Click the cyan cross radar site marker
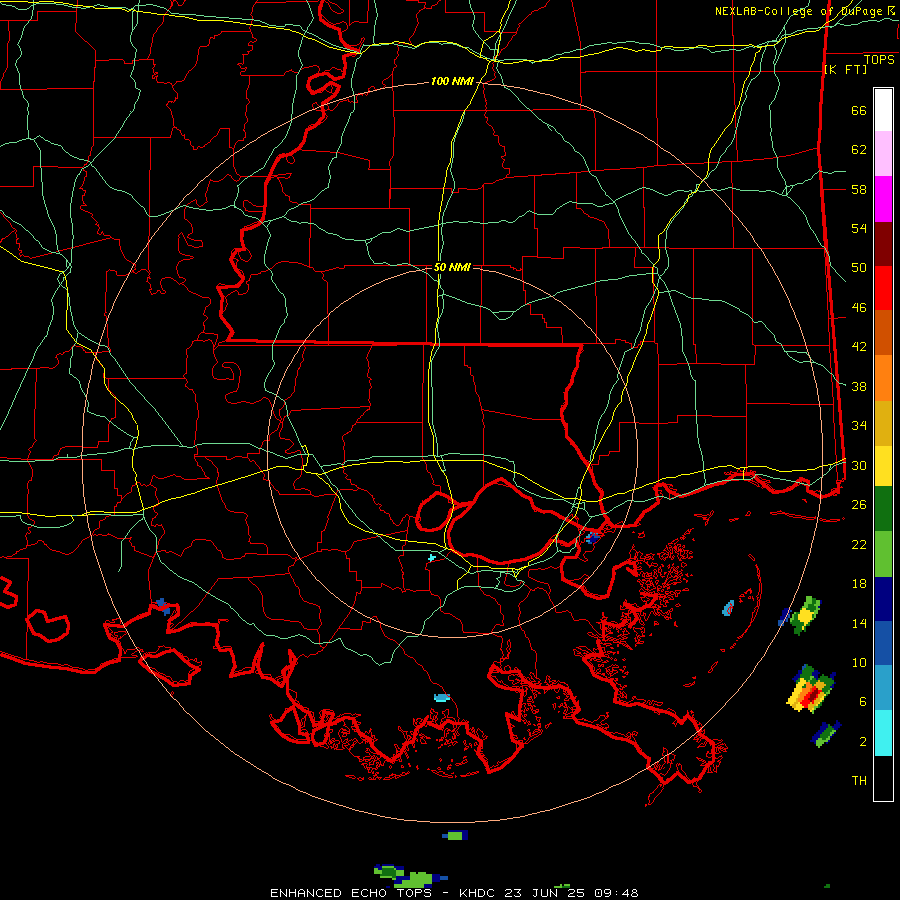 tap(432, 557)
